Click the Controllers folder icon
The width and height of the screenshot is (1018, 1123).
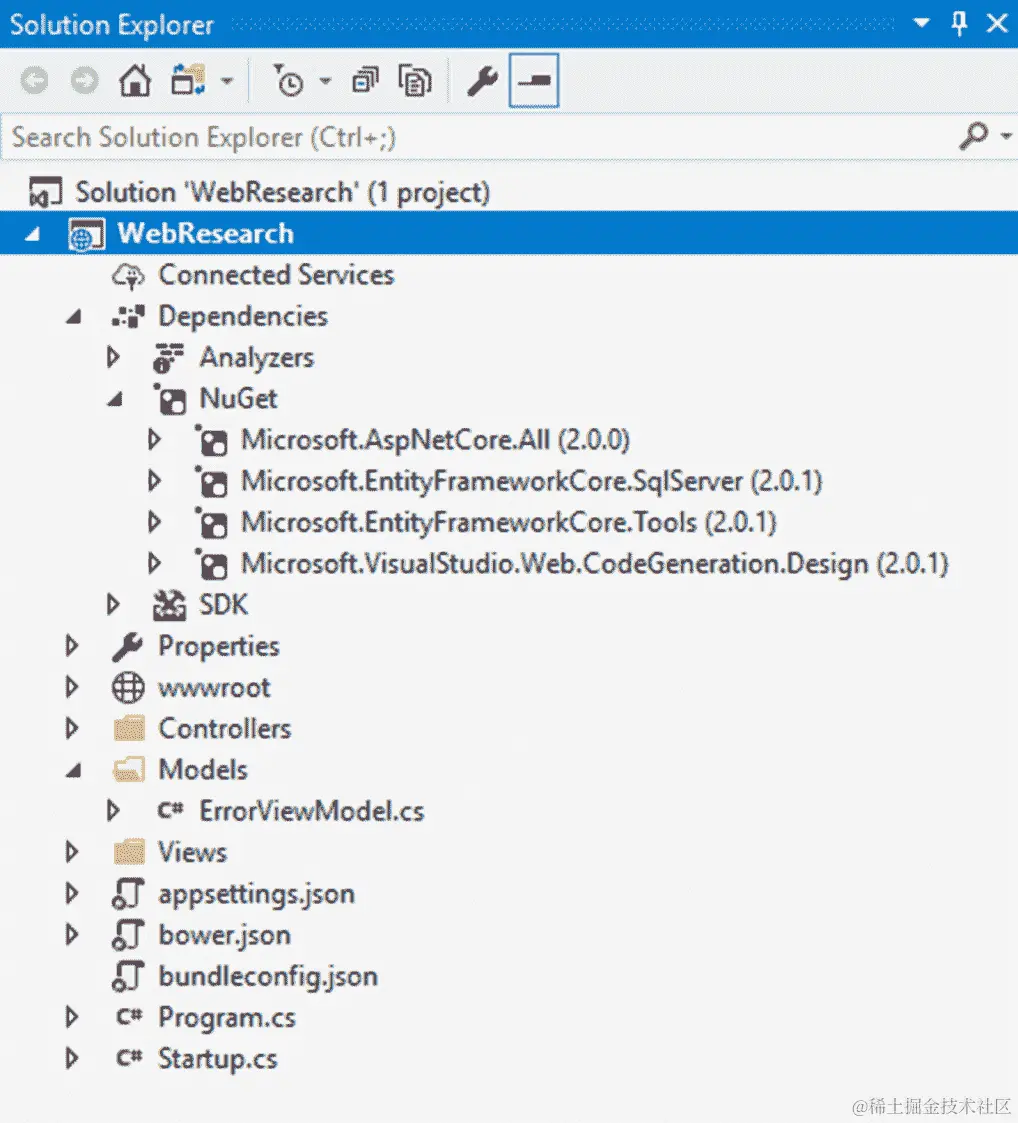129,728
